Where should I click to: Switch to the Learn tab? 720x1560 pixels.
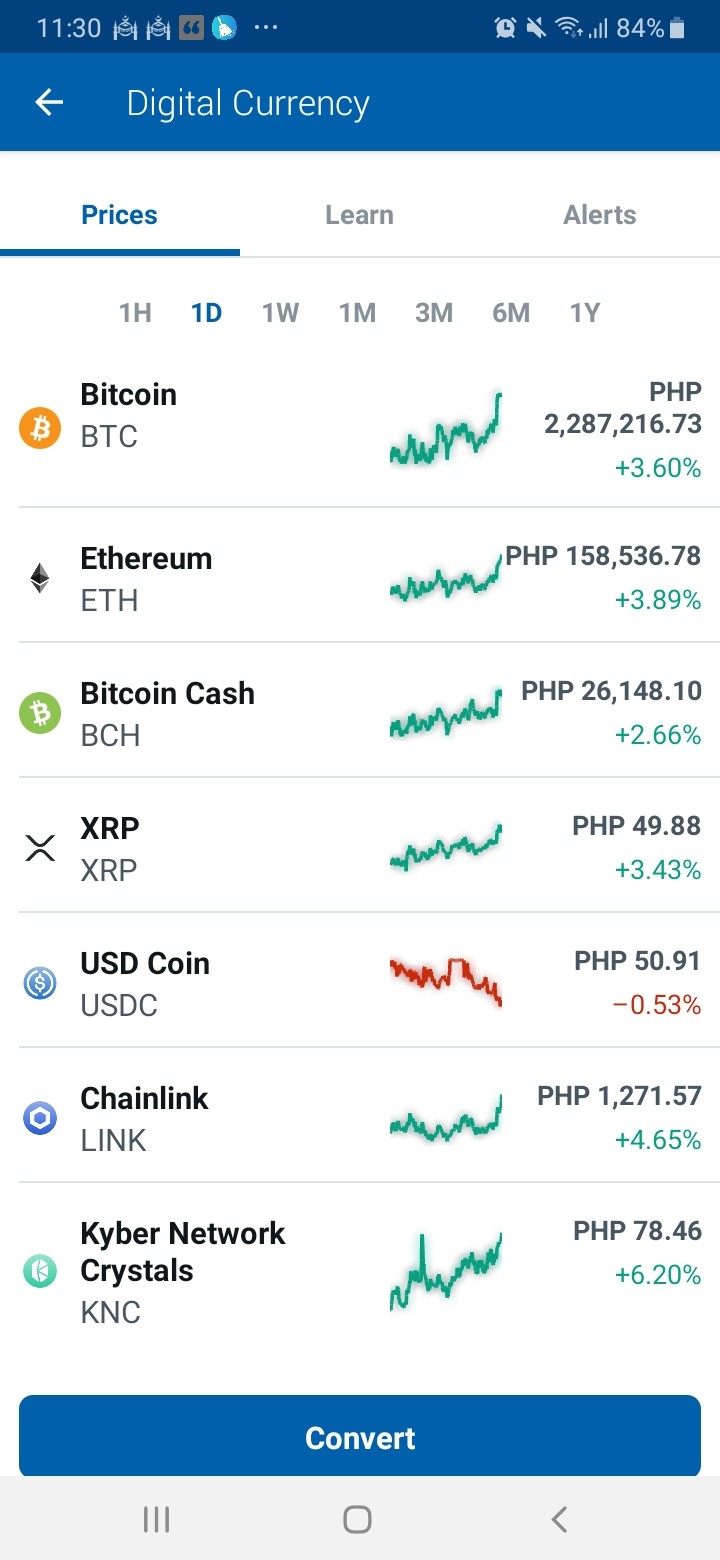click(359, 215)
